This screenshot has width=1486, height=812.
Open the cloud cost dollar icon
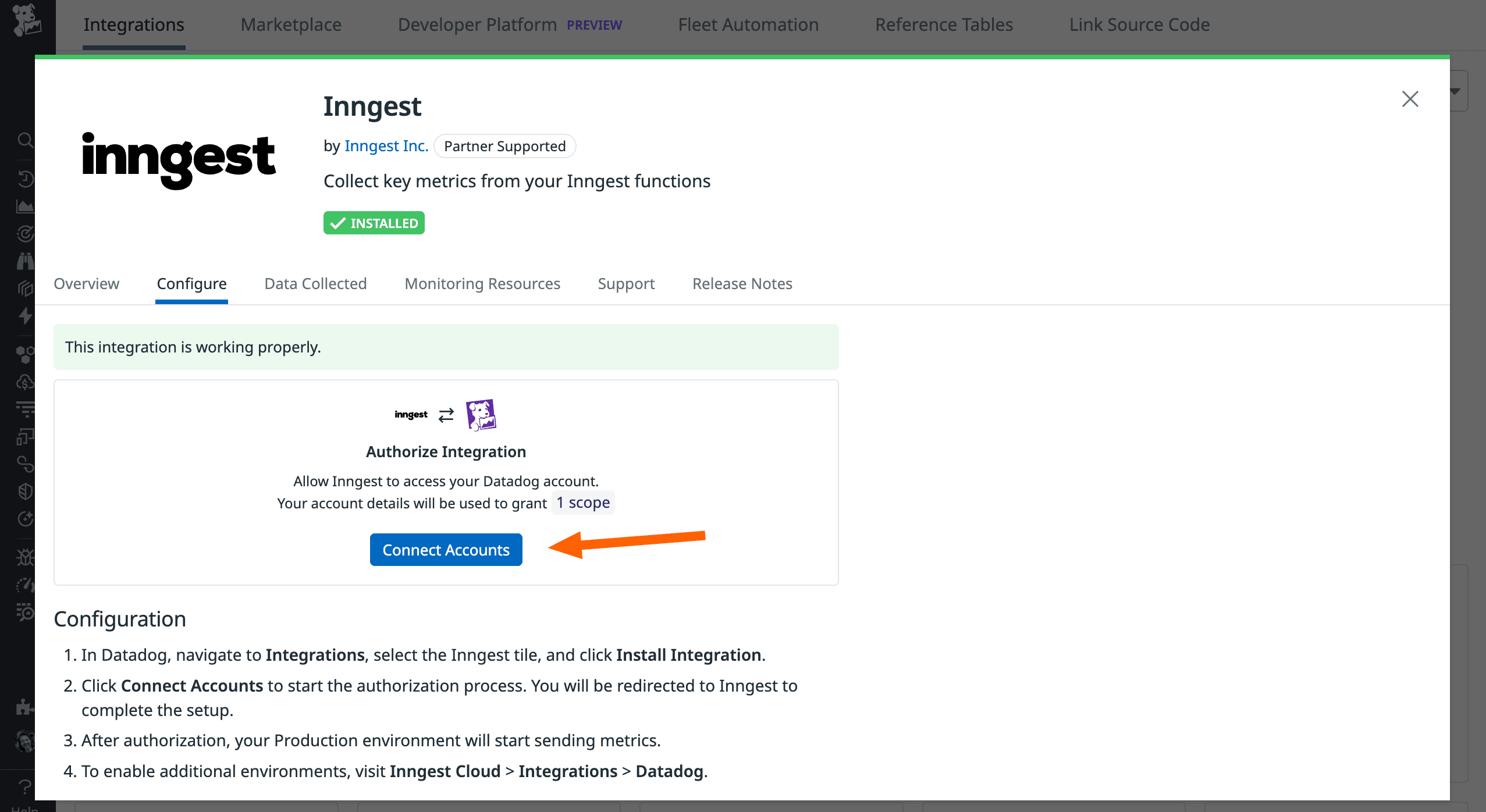tap(25, 382)
